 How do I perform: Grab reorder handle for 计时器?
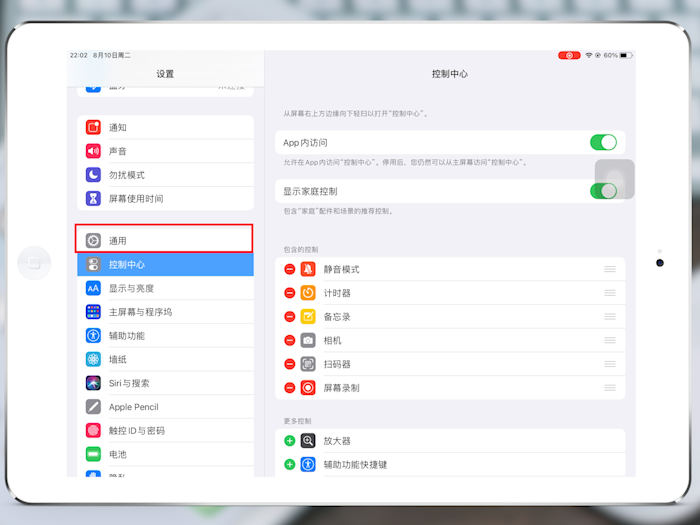[610, 293]
